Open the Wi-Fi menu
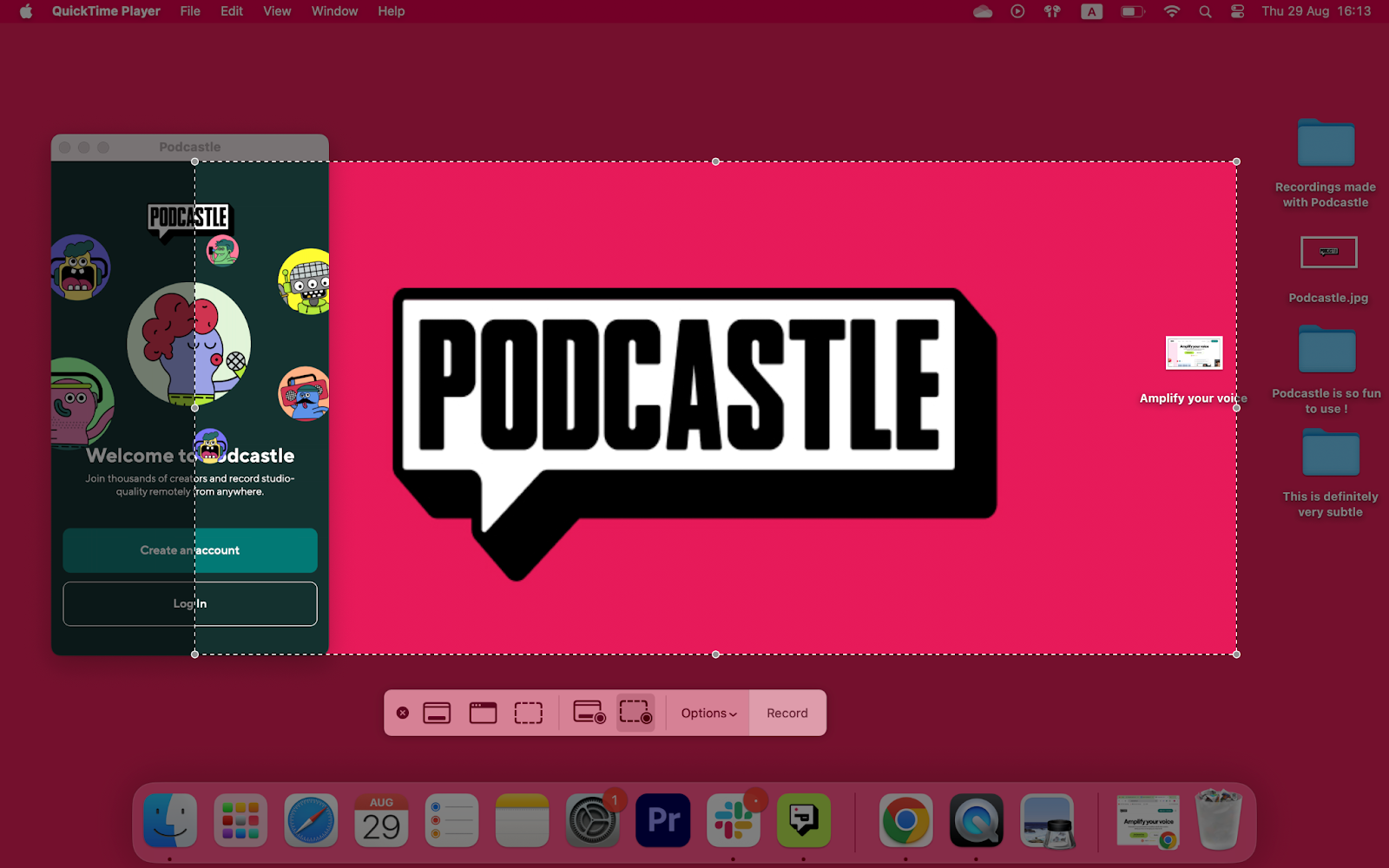The width and height of the screenshot is (1389, 868). [1172, 11]
